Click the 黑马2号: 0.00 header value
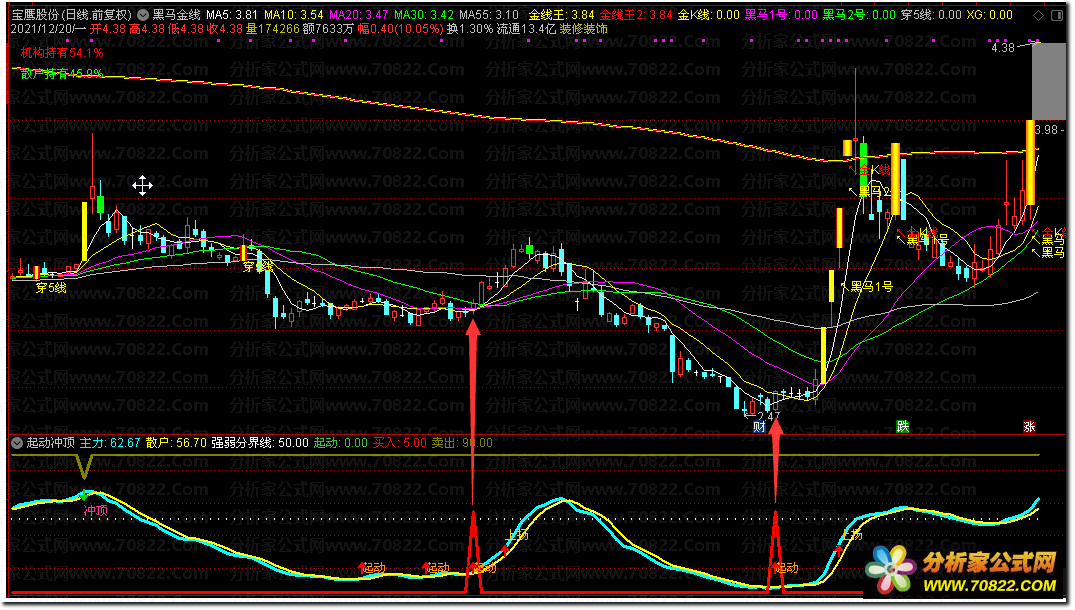This screenshot has height=610, width=1075. (x=859, y=14)
